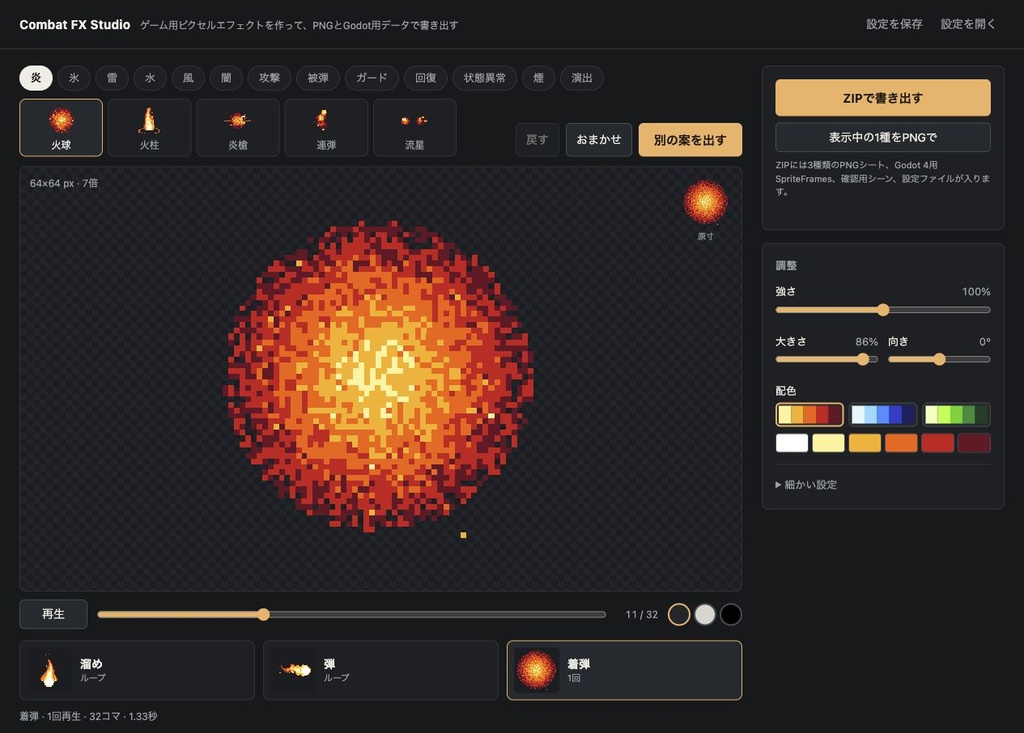This screenshot has width=1024, height=733.
Task: Export everything with ZIPで書き出す
Action: pos(883,98)
